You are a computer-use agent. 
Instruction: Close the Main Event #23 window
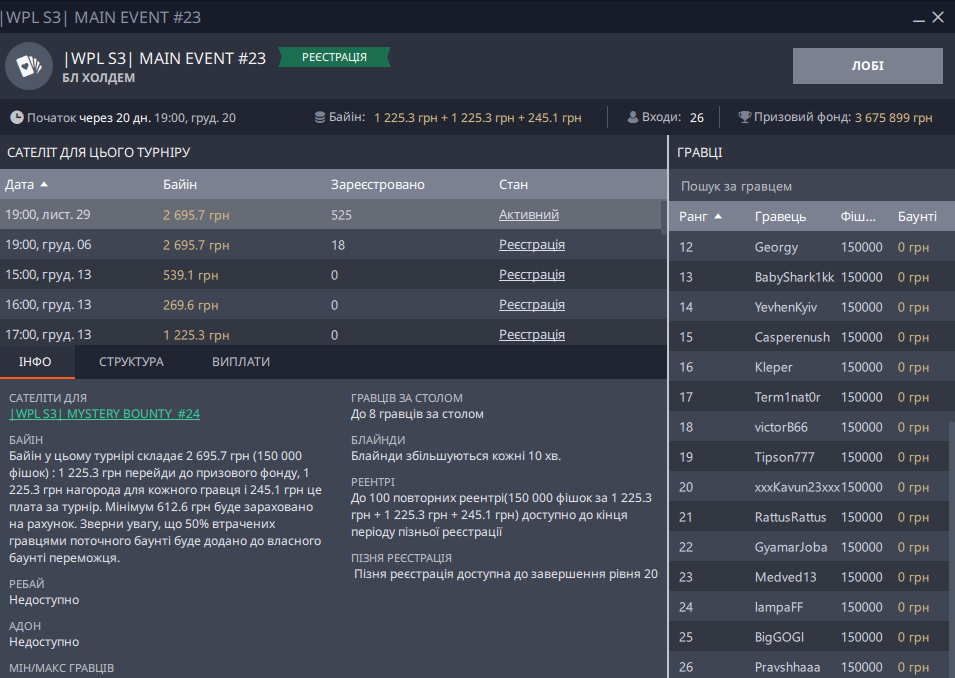coord(938,18)
